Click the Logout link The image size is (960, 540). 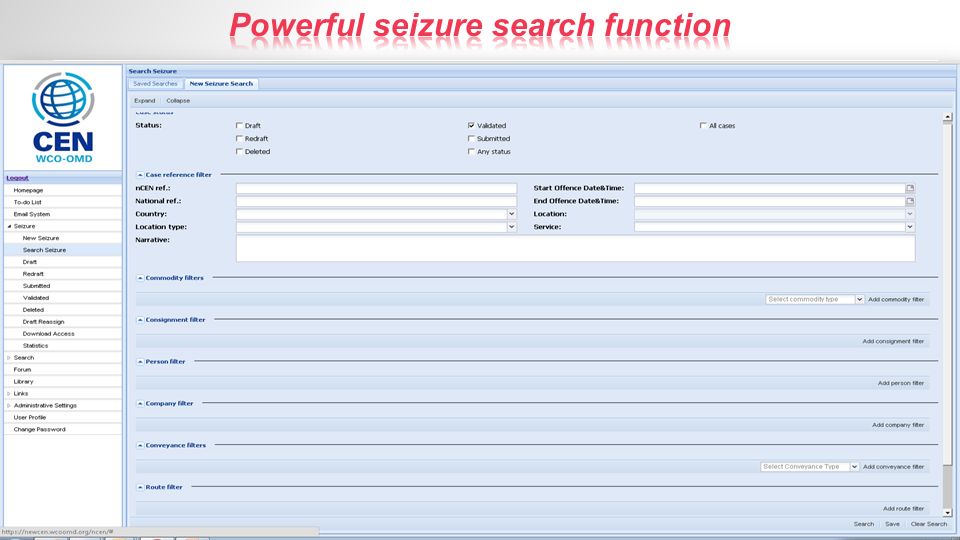[x=17, y=178]
